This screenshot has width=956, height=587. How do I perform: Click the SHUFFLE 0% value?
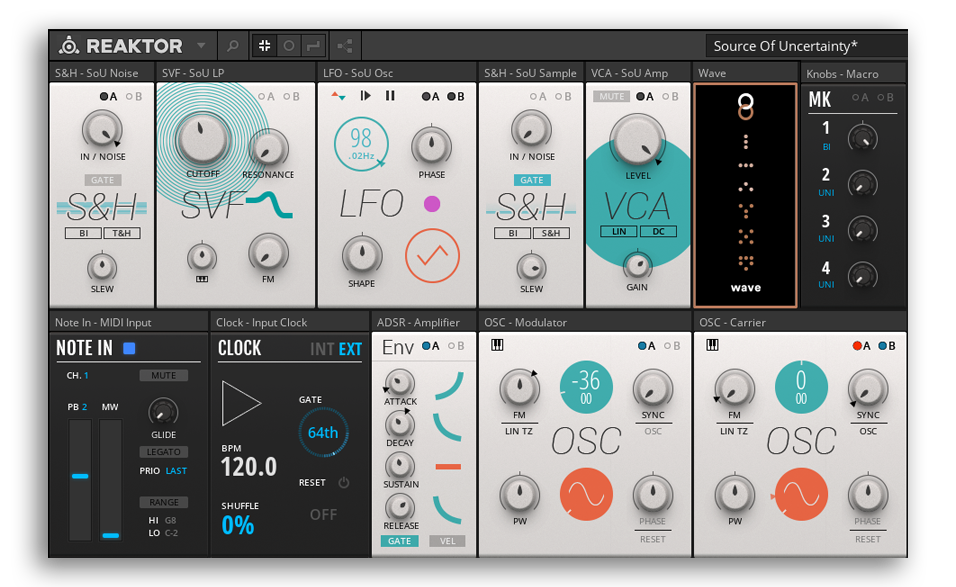(x=238, y=525)
